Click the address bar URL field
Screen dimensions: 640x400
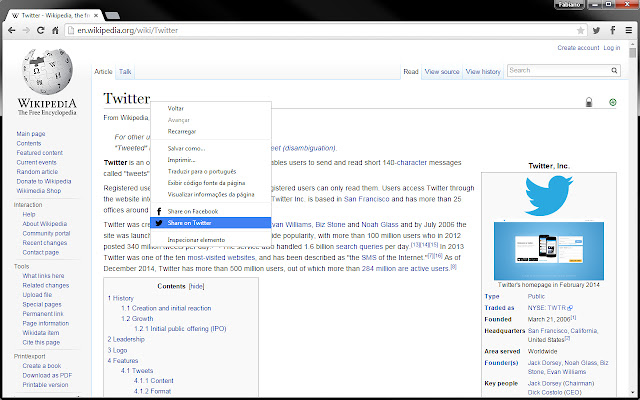[324, 31]
